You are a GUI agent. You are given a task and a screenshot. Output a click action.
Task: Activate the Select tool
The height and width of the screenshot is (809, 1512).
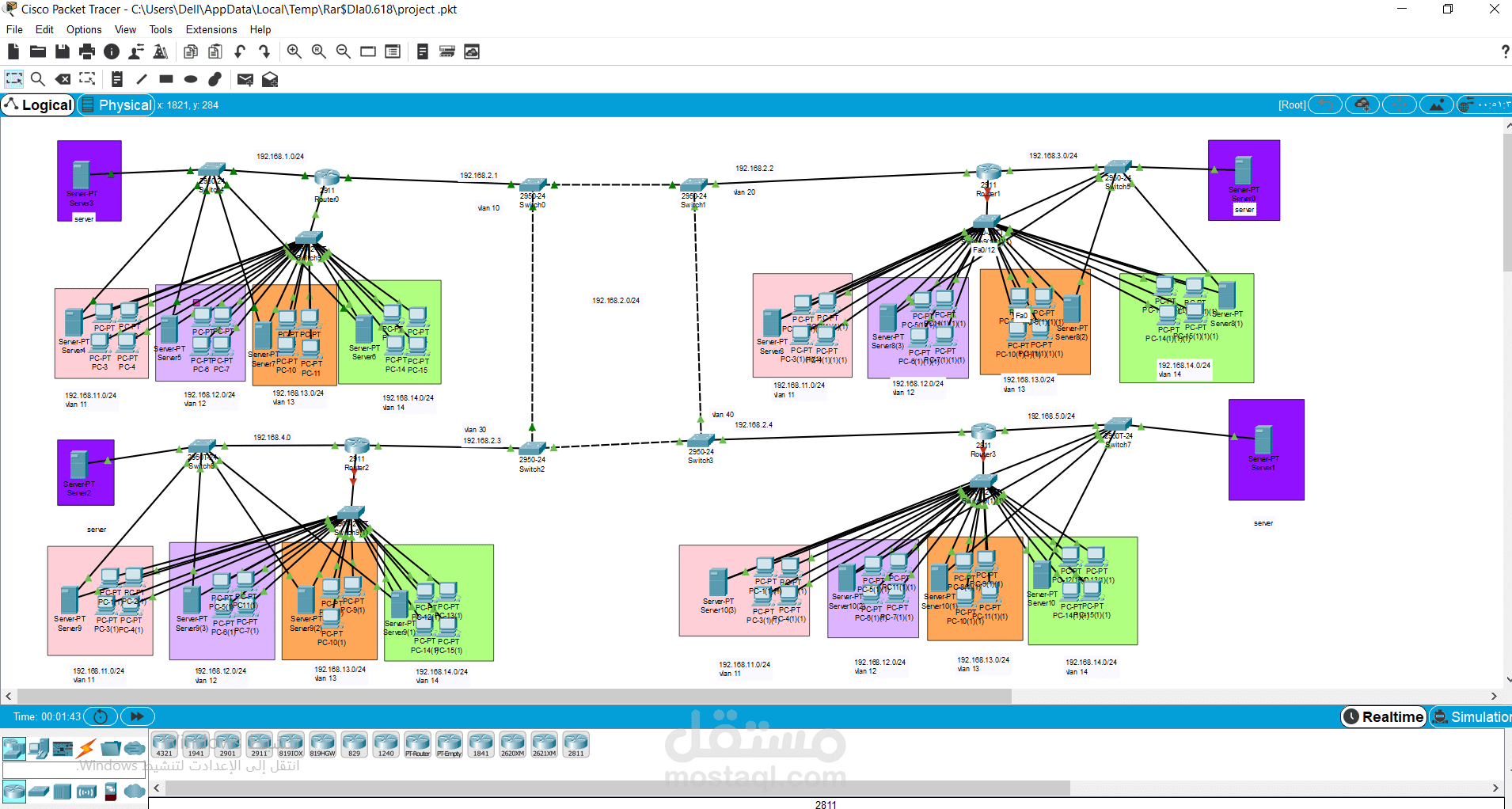(x=14, y=79)
